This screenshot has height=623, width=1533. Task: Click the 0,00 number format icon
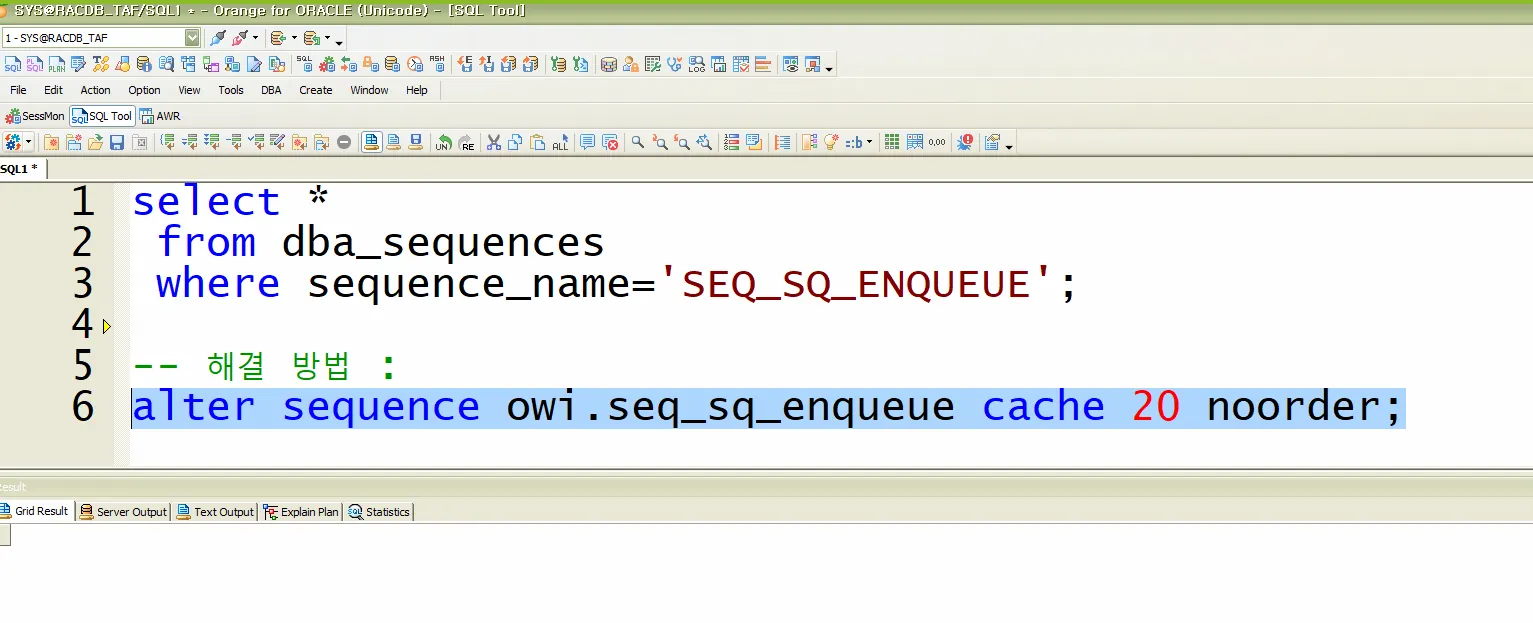click(x=937, y=143)
